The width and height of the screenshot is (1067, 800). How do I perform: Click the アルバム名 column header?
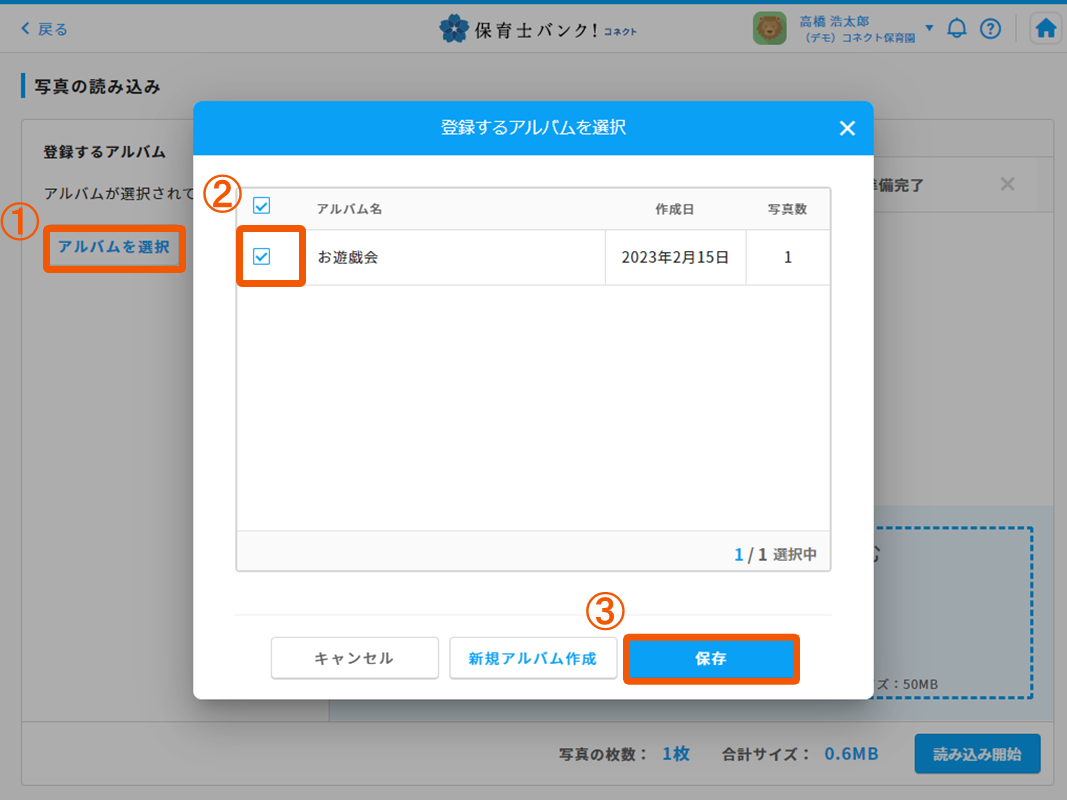(x=349, y=209)
